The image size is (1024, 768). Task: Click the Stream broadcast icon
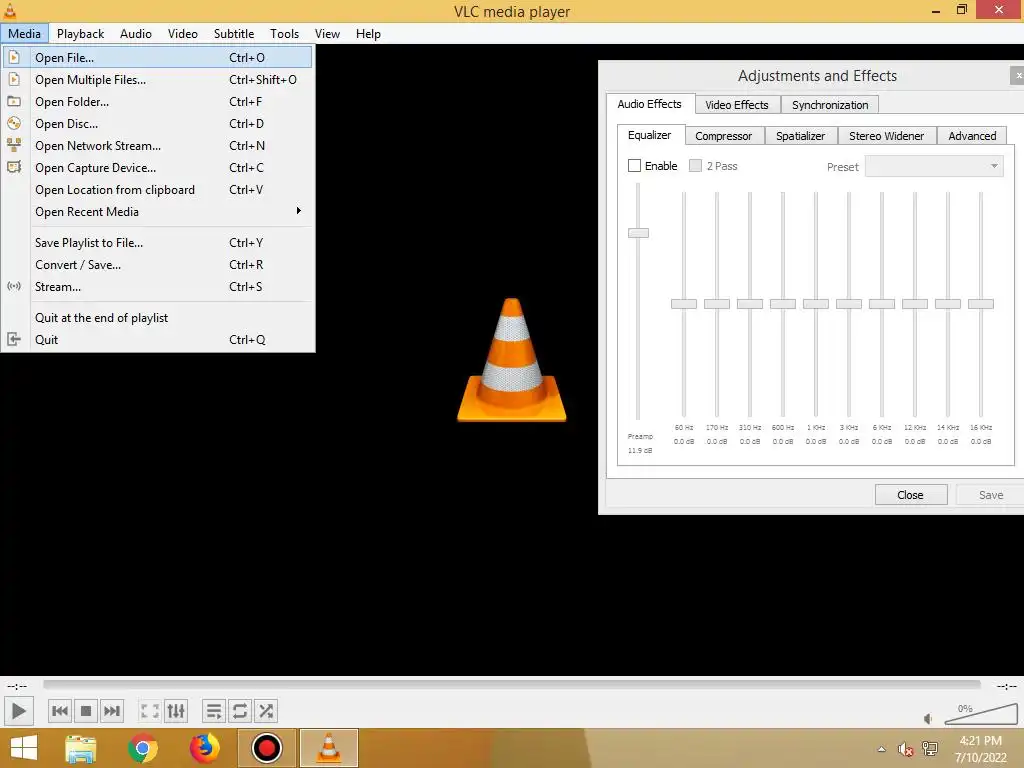(x=14, y=286)
